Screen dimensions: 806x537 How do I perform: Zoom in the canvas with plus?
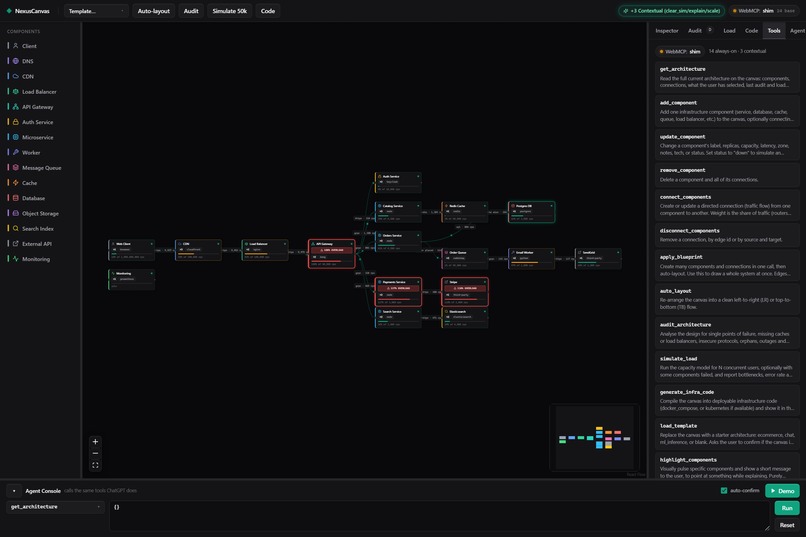[95, 441]
